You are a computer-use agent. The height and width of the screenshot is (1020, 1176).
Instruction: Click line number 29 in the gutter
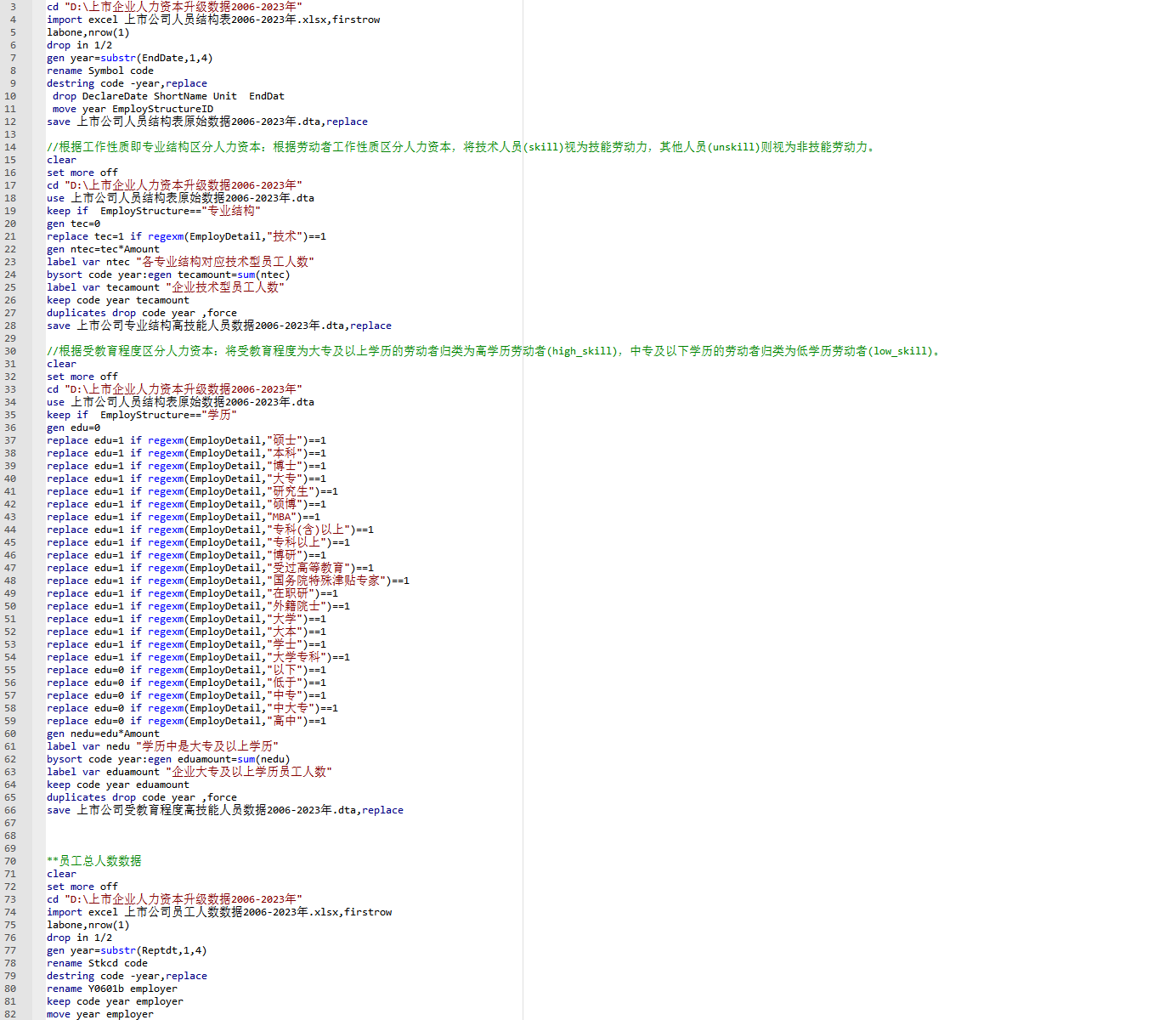click(10, 338)
